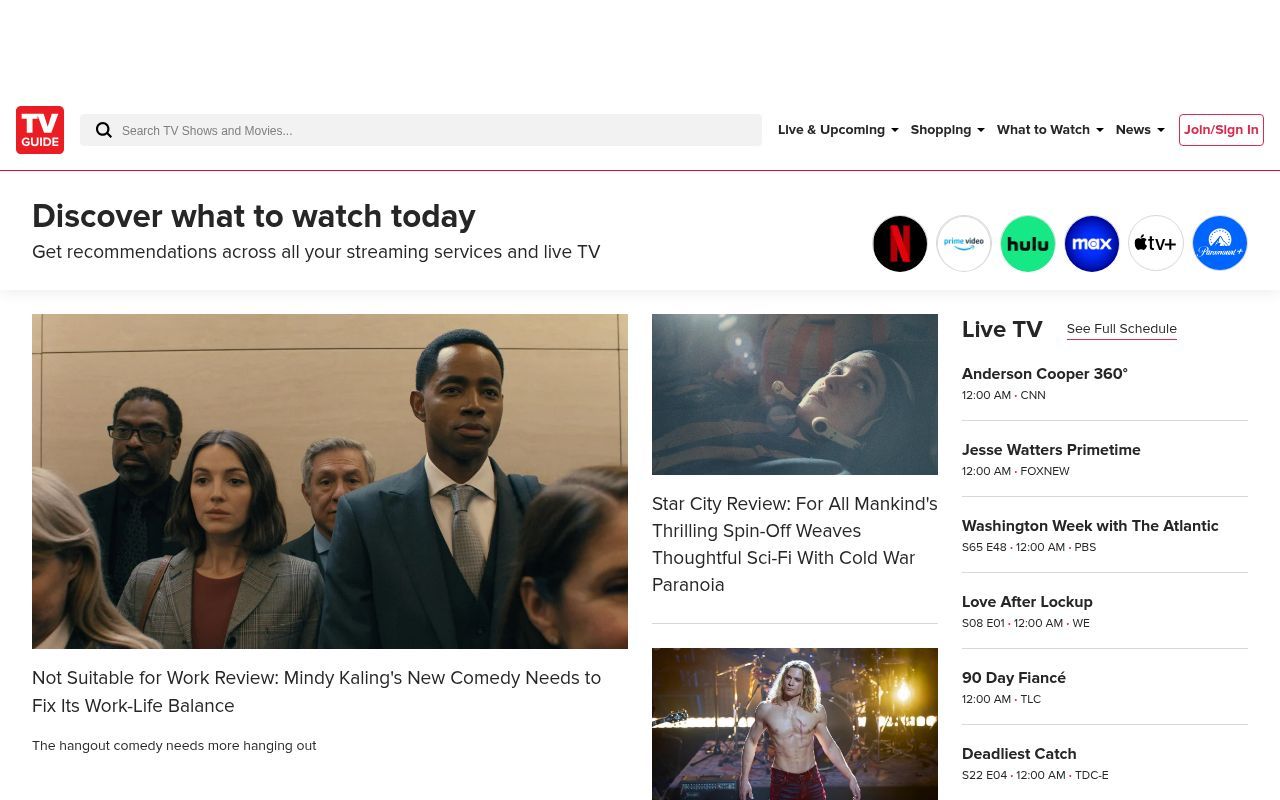Focus the Search TV Shows and Movies field
Viewport: 1280px width, 800px height.
pos(421,130)
